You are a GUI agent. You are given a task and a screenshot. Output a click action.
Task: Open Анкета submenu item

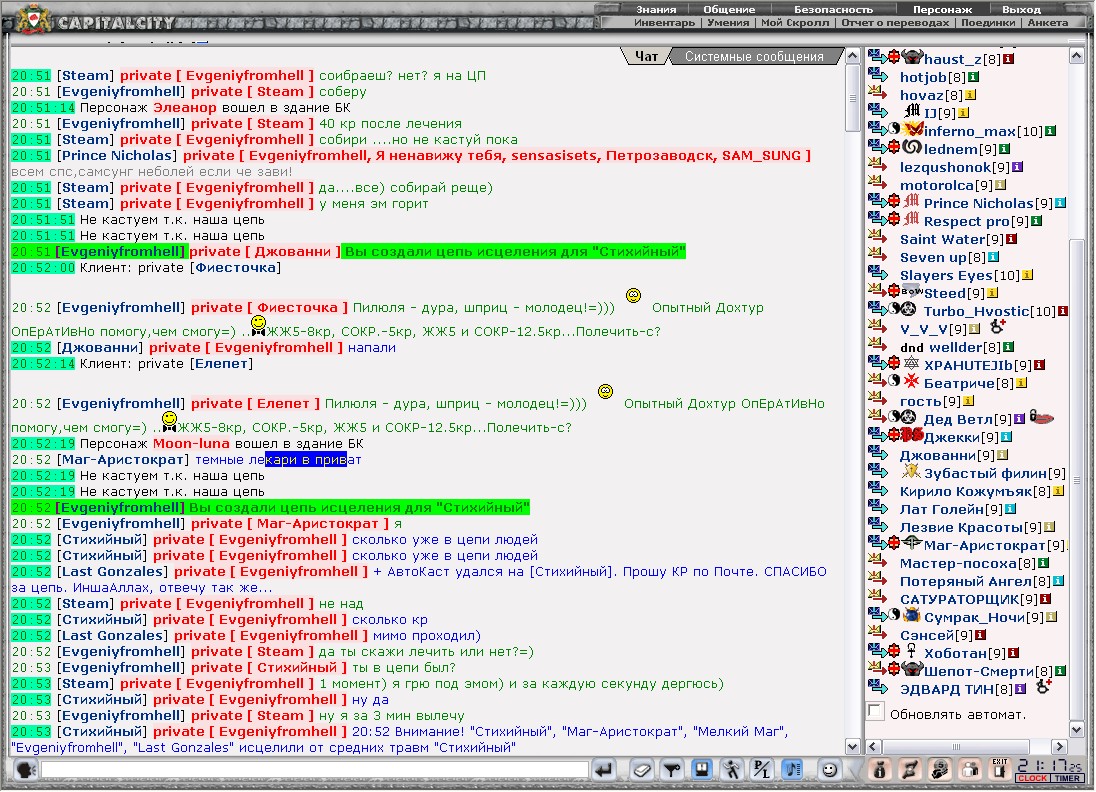click(1047, 22)
